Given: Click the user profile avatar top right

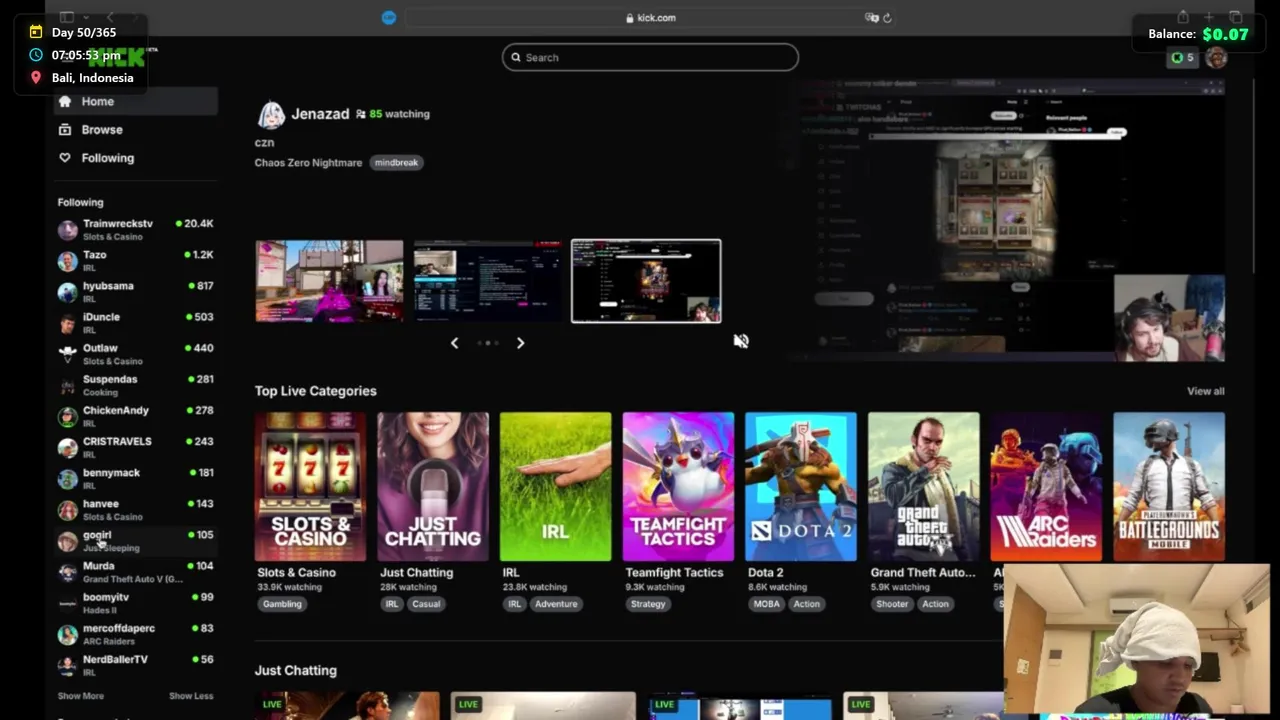Looking at the screenshot, I should [x=1216, y=58].
